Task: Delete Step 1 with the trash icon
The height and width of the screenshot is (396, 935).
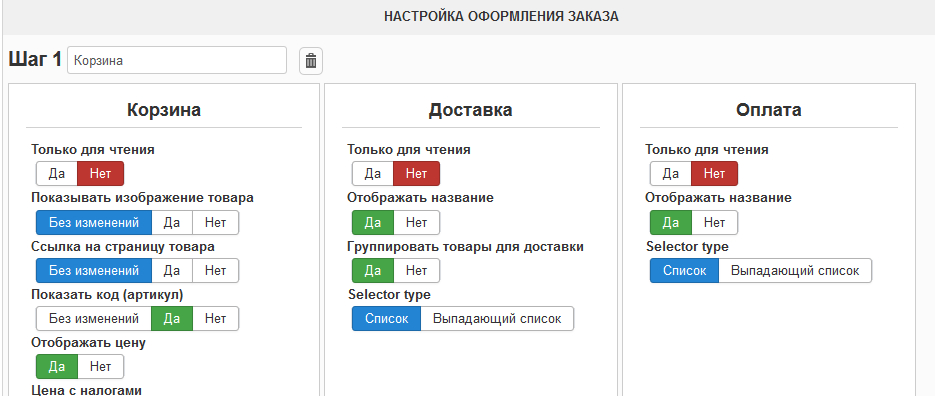Action: point(311,61)
